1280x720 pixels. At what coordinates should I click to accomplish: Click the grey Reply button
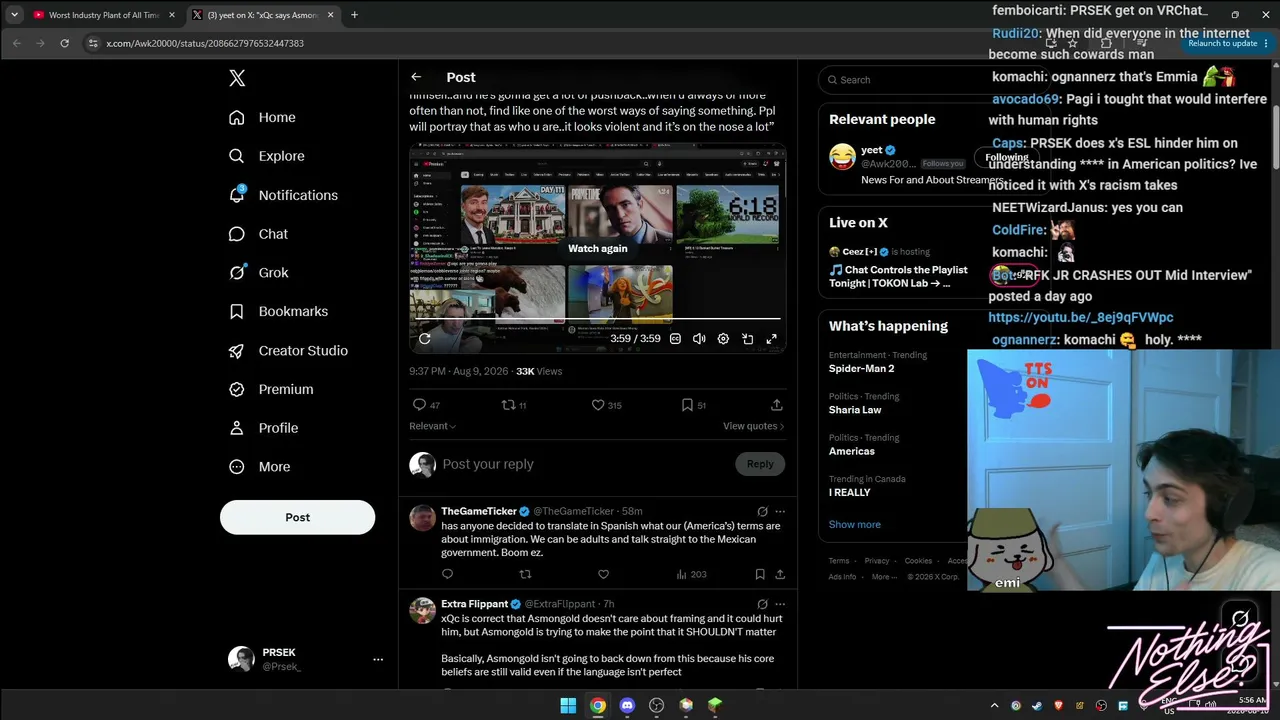(760, 464)
